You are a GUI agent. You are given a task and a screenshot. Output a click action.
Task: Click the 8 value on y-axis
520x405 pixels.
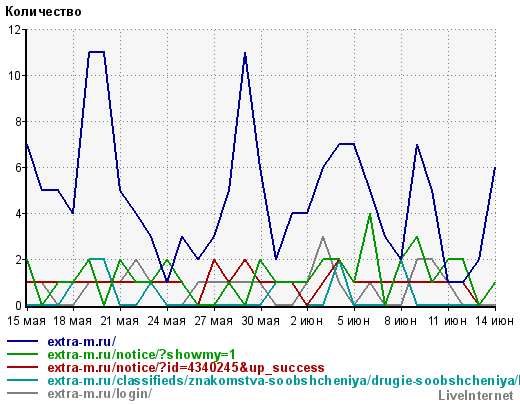pyautogui.click(x=18, y=122)
